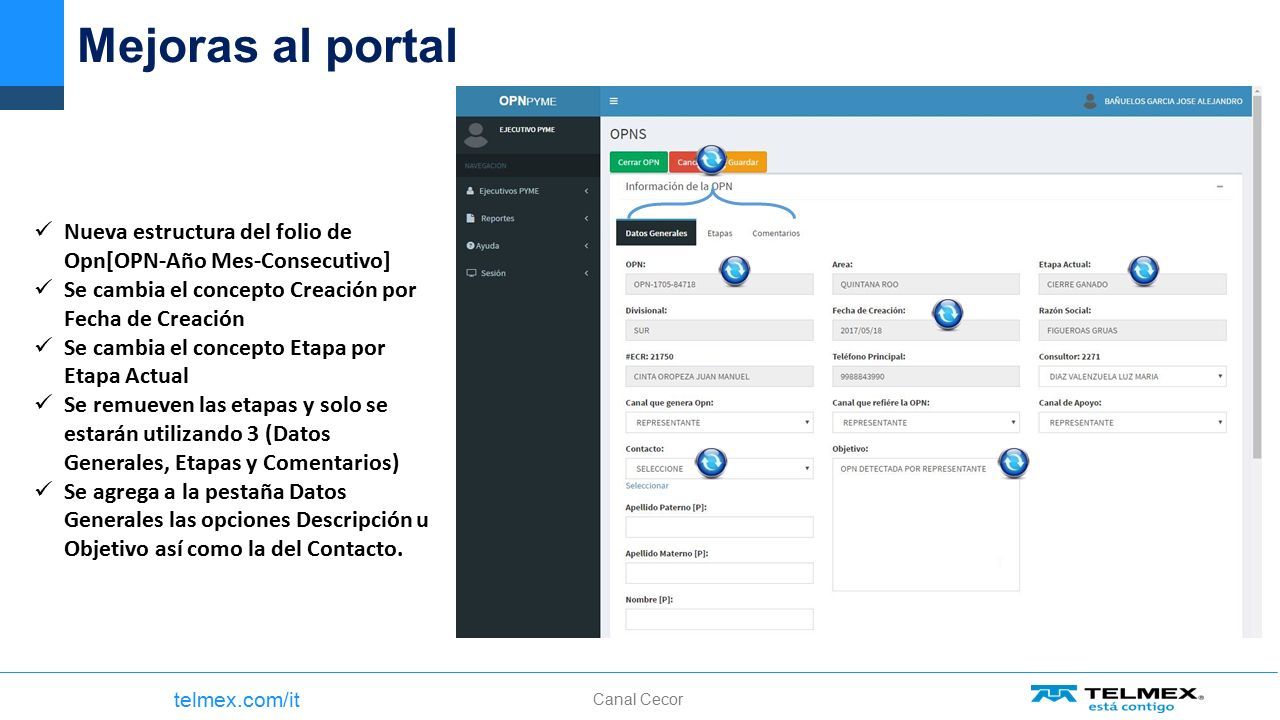The width and height of the screenshot is (1280, 720).
Task: Click the OPNPYME logo in the header
Action: 527,101
